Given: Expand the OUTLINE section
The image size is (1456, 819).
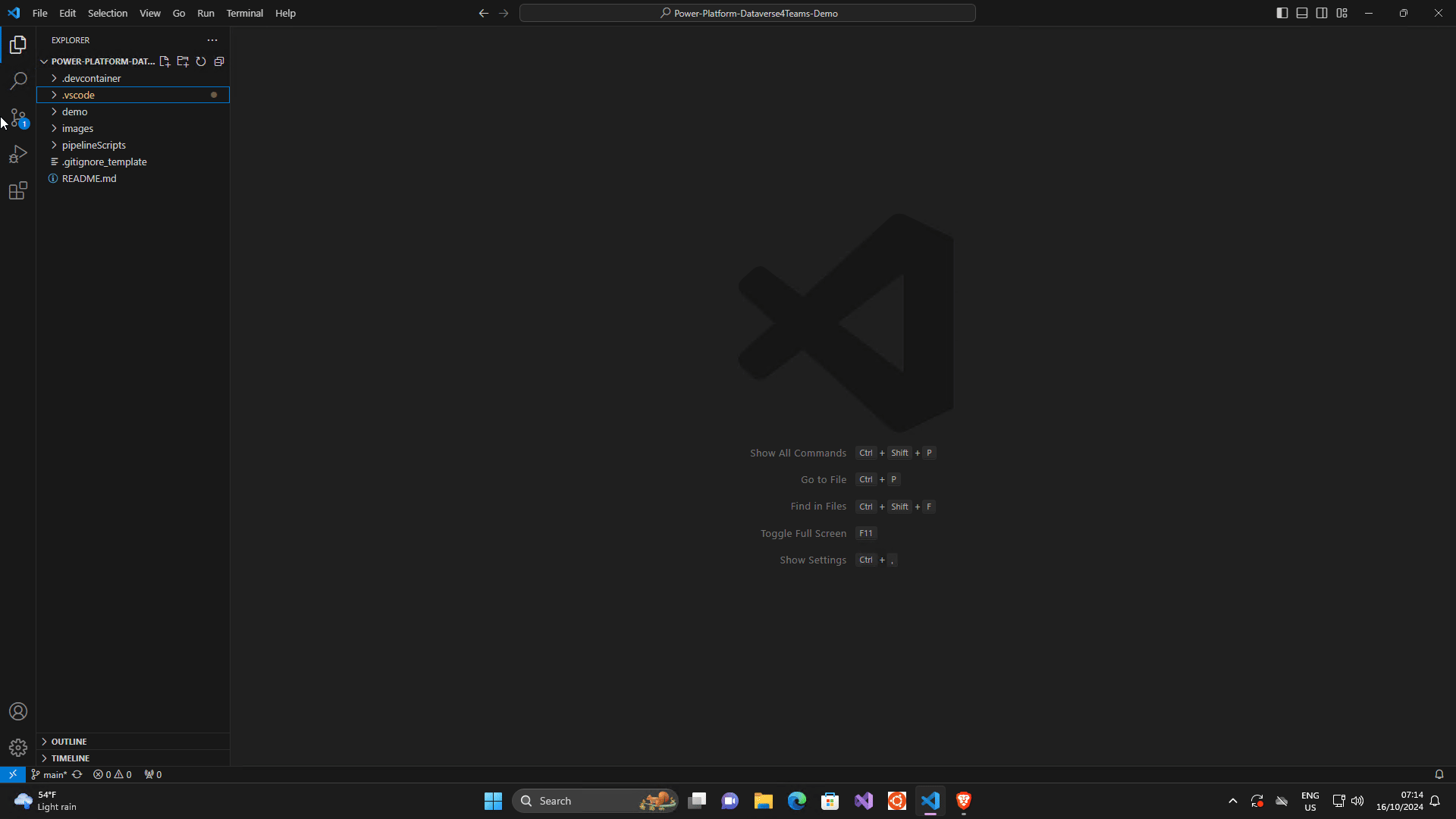Looking at the screenshot, I should [x=69, y=742].
